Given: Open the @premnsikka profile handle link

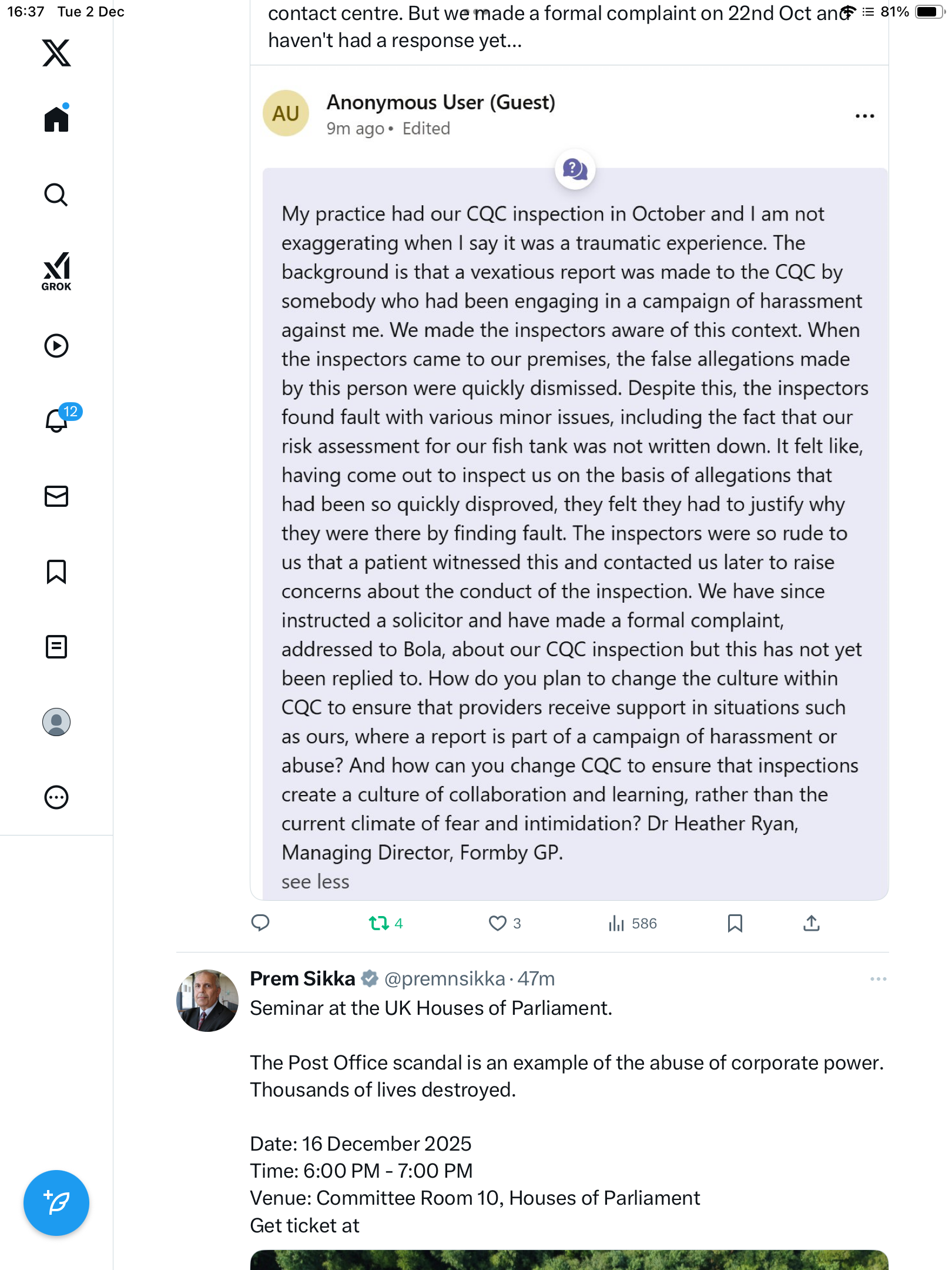Looking at the screenshot, I should click(x=445, y=978).
